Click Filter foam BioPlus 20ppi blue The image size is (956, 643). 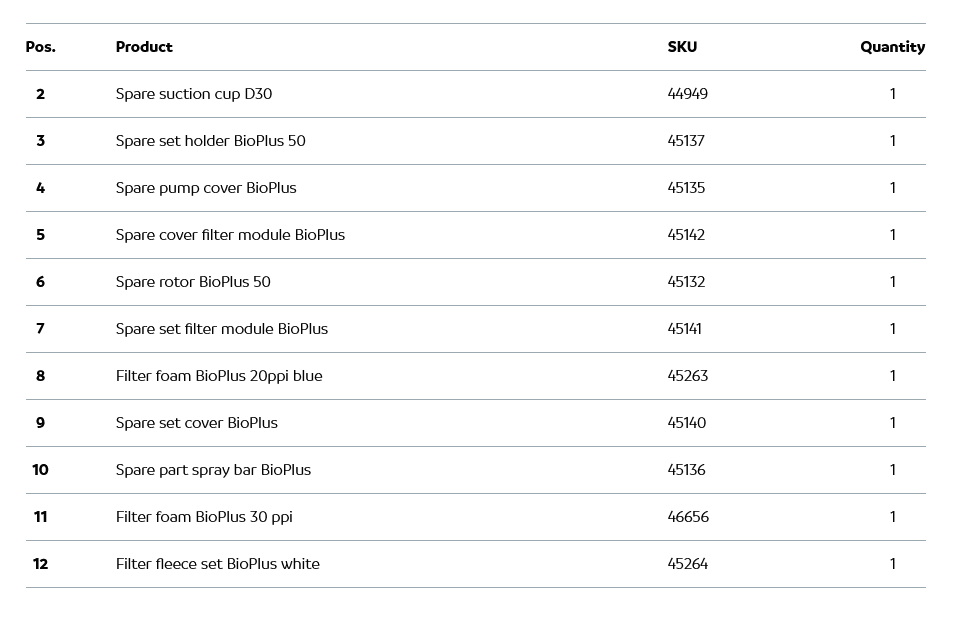pyautogui.click(x=219, y=376)
